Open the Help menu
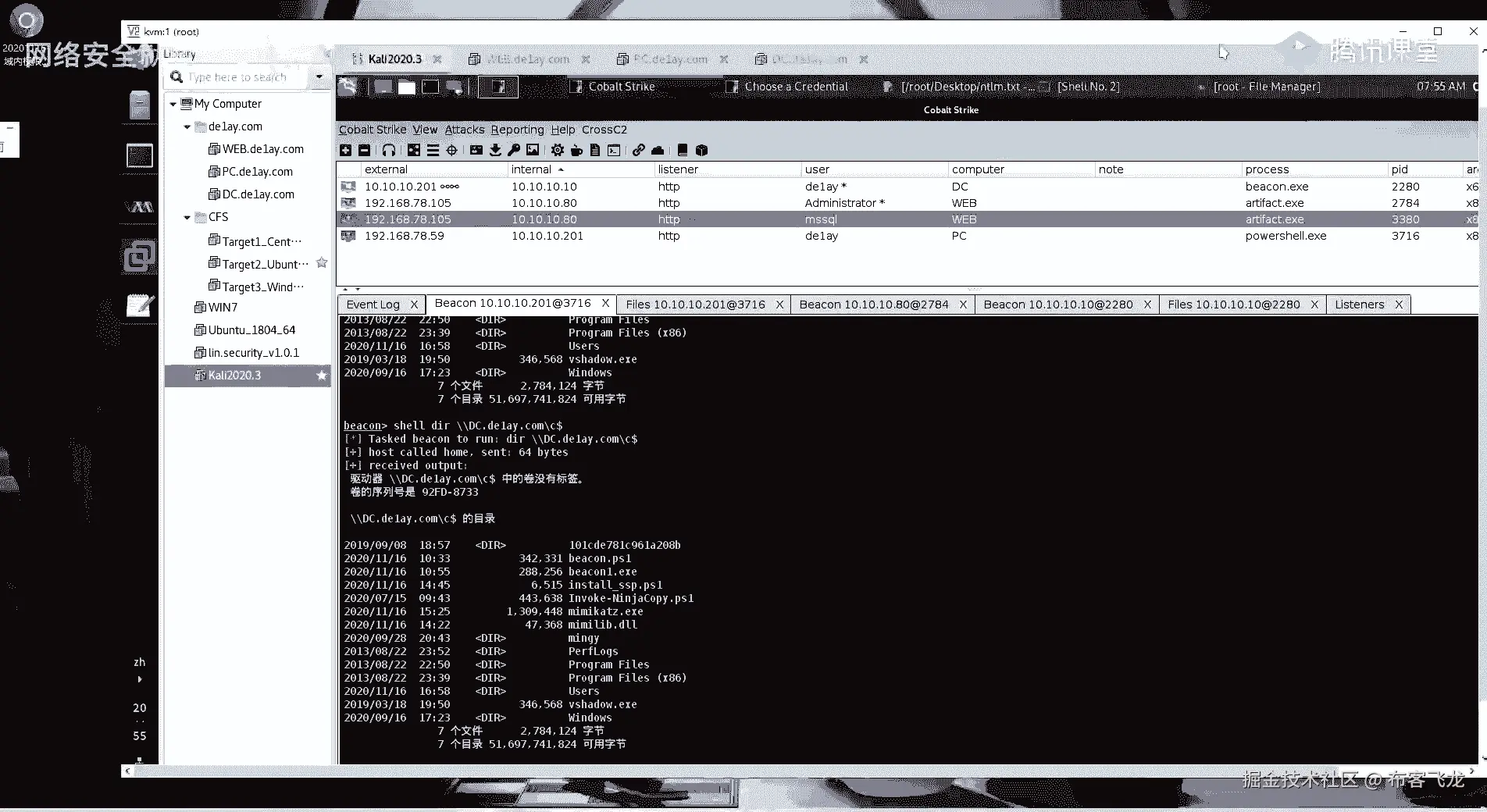The height and width of the screenshot is (812, 1487). click(562, 130)
